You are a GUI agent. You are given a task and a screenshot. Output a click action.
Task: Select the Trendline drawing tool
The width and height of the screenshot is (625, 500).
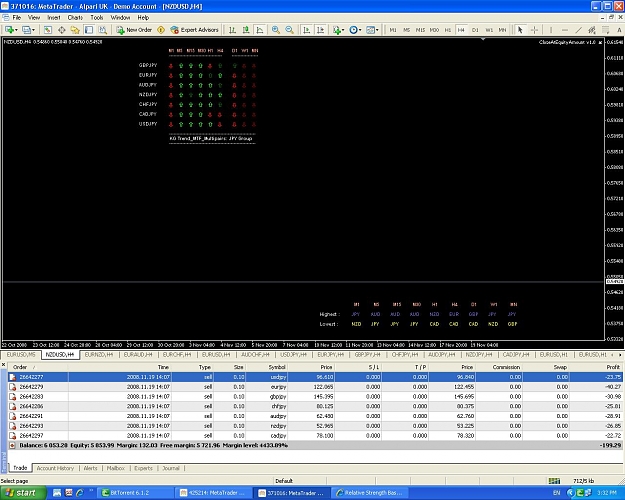(x=578, y=30)
